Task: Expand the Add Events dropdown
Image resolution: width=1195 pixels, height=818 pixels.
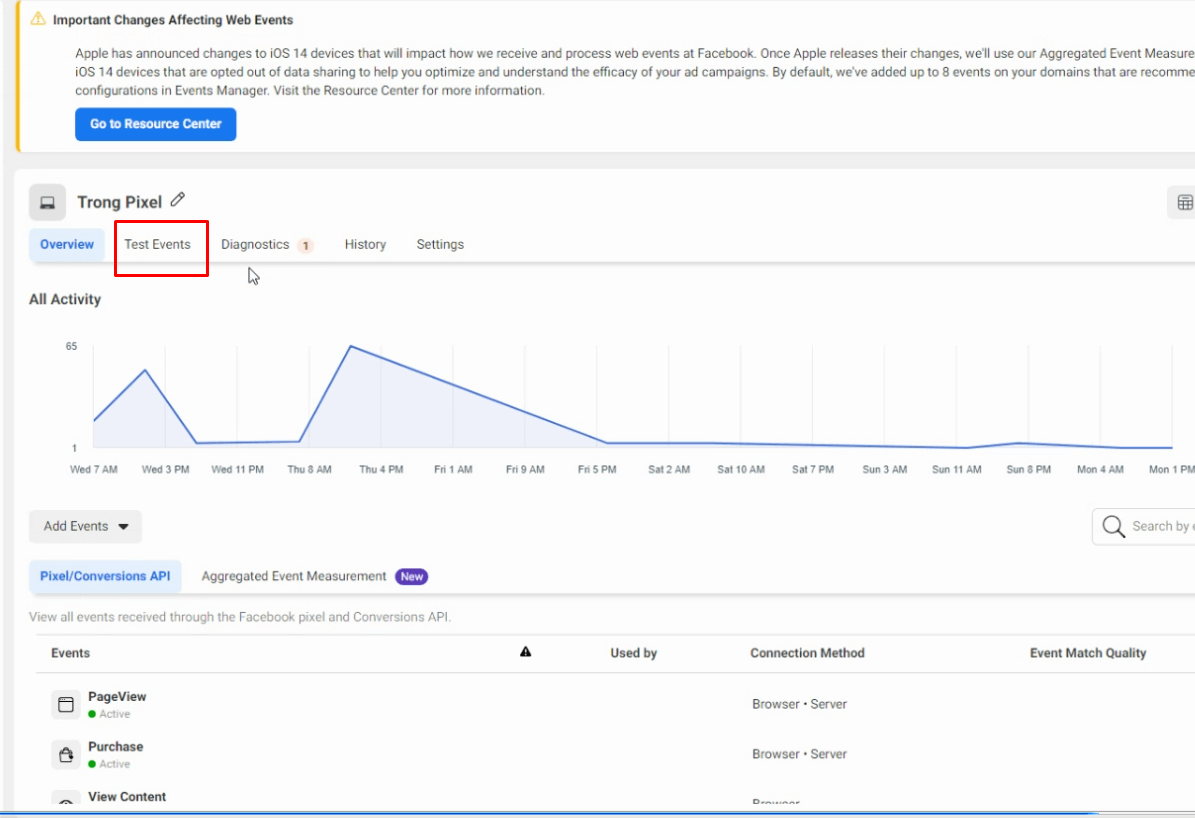Action: [x=85, y=526]
